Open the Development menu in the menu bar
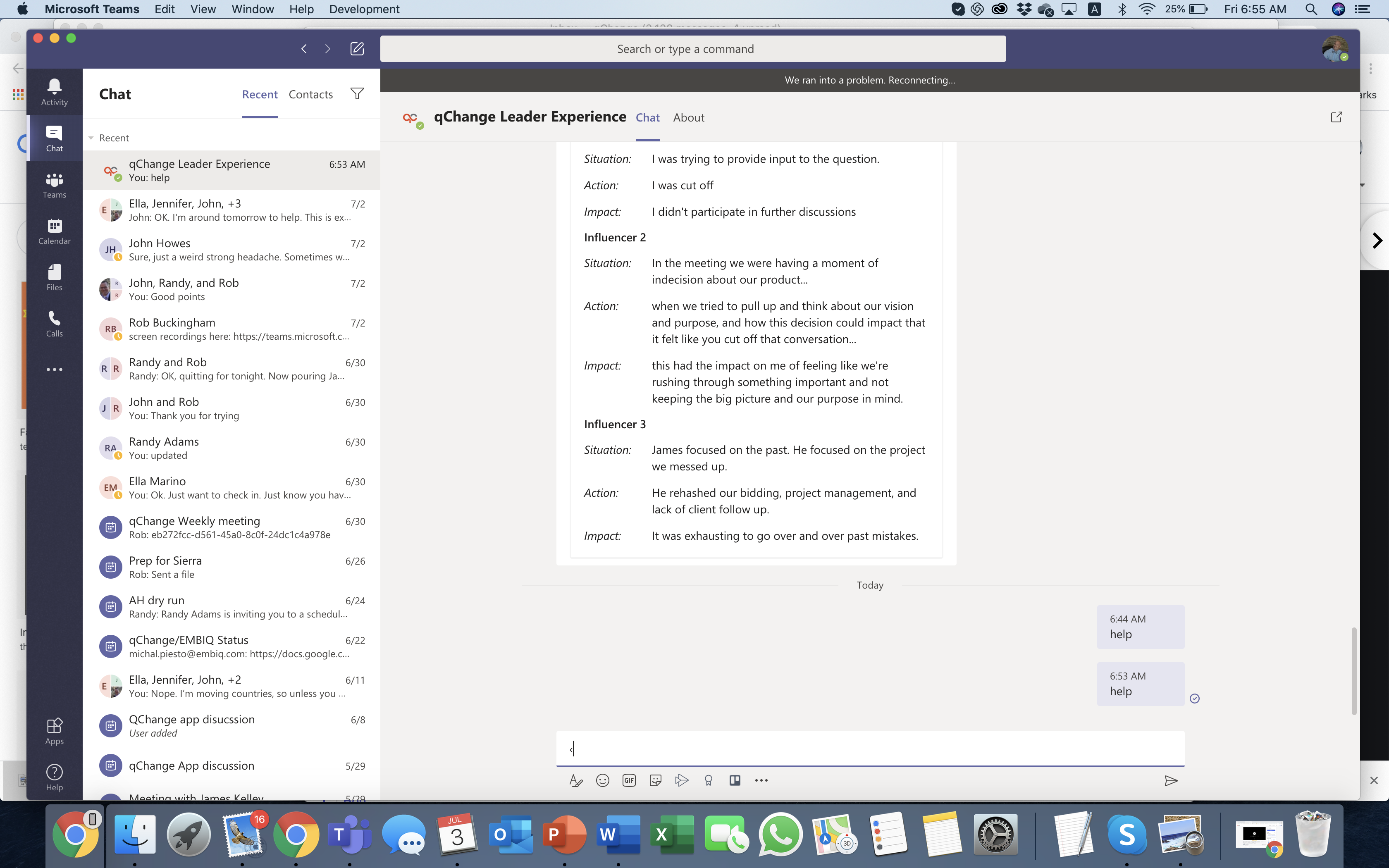1389x868 pixels. click(x=364, y=9)
